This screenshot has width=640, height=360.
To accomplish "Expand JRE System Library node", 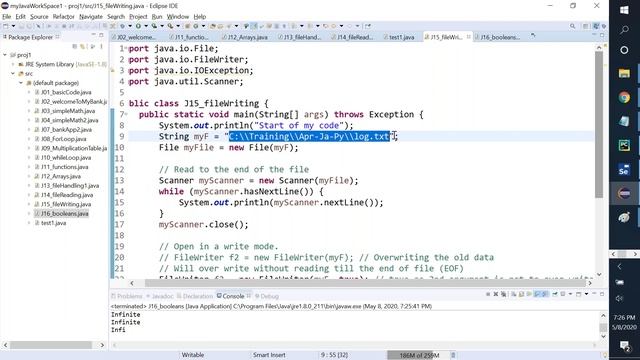I will point(13,64).
